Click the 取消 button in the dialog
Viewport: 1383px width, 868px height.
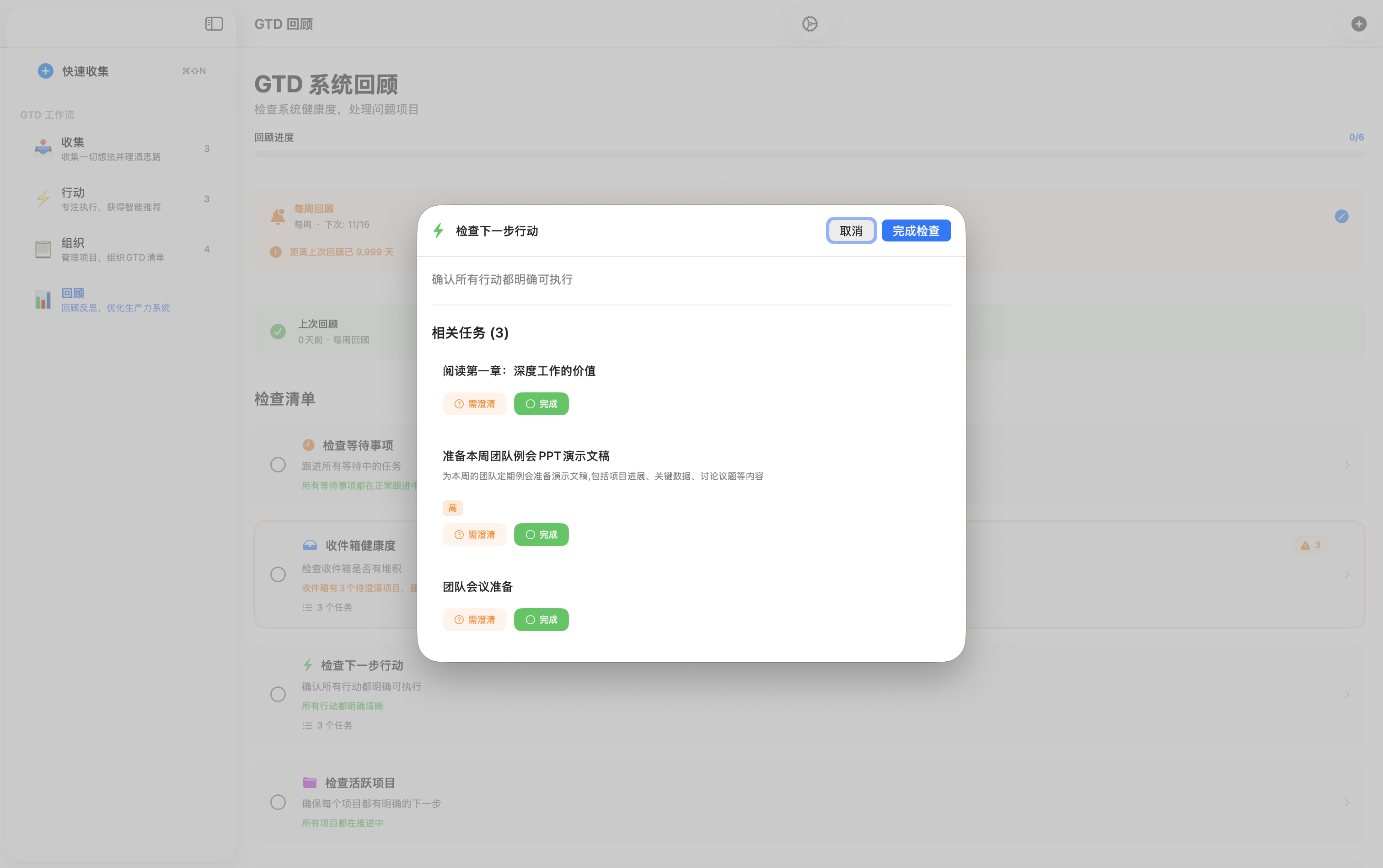pos(851,230)
